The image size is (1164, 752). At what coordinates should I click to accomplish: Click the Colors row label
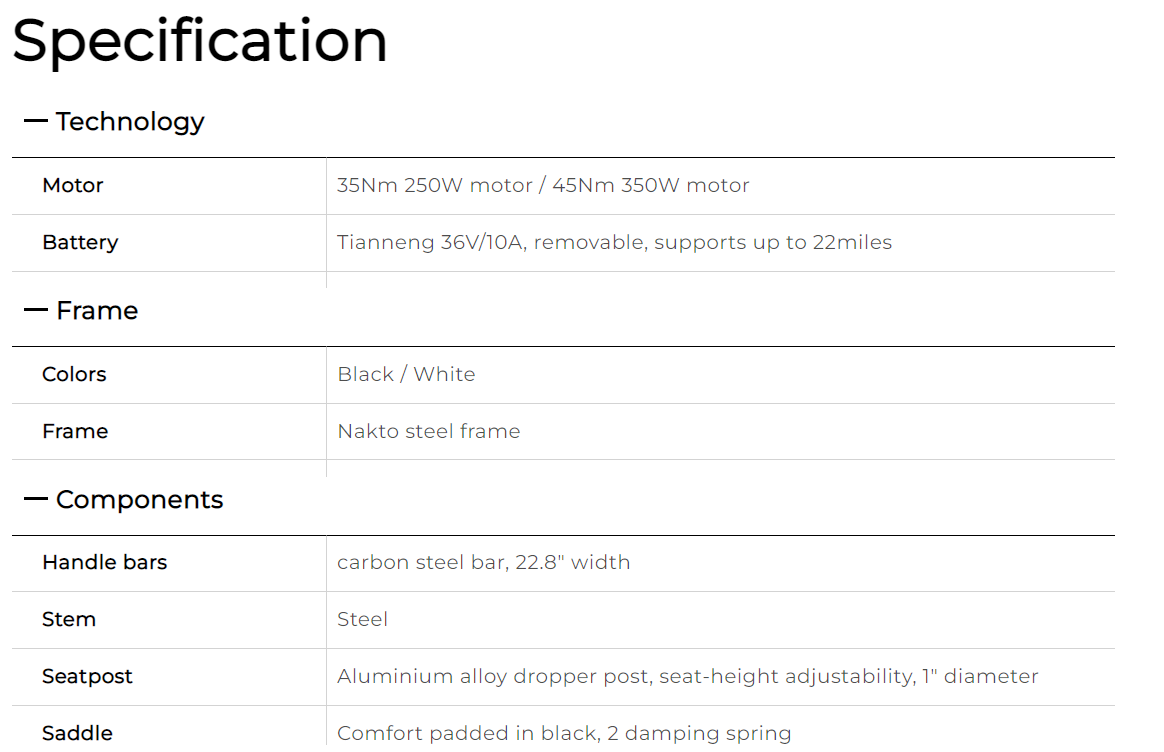(74, 374)
